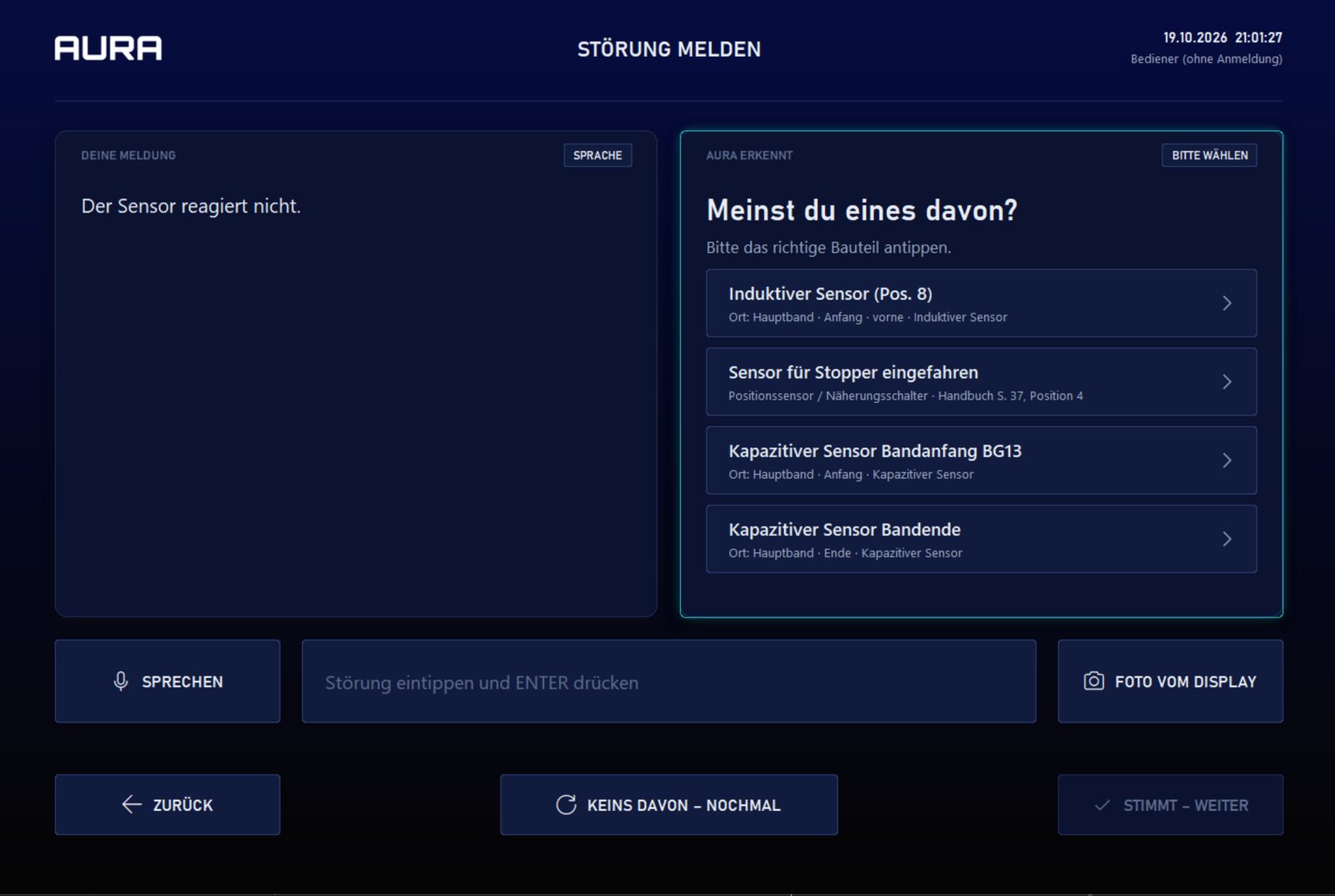Image resolution: width=1335 pixels, height=896 pixels.
Task: Click subtitle 'Ort: Hauptband · Anfang · Kapazitiver Sensor'
Action: pyautogui.click(x=851, y=474)
